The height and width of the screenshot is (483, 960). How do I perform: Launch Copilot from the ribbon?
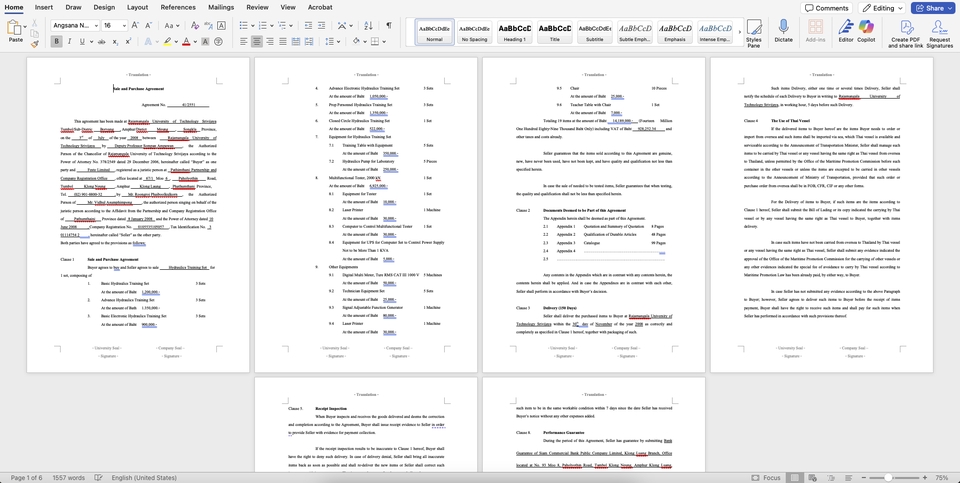click(x=866, y=31)
